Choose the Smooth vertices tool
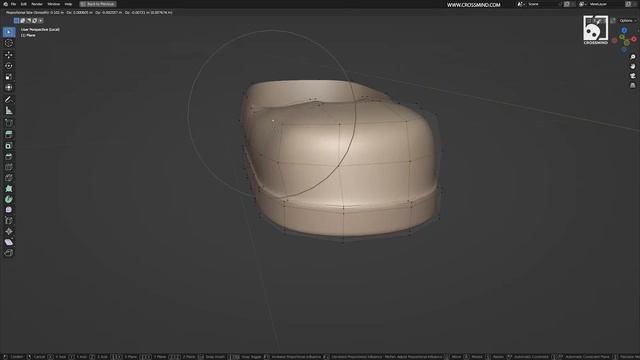This screenshot has width=640, height=360. coord(9,210)
